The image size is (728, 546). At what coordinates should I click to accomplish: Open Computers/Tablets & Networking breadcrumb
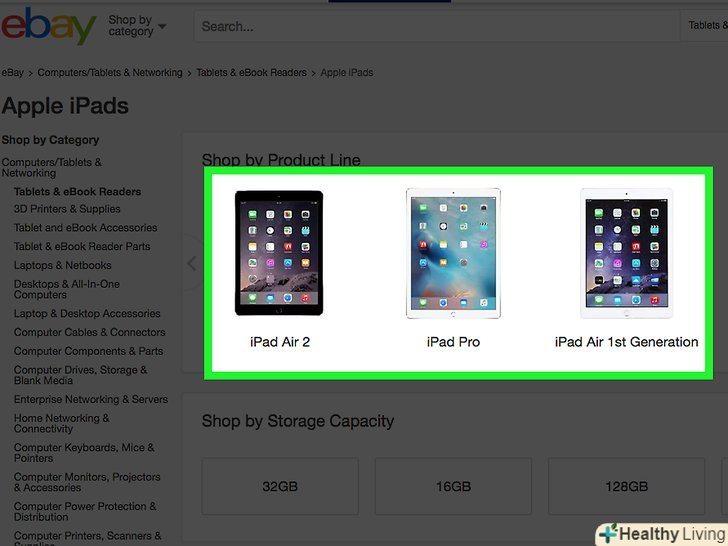pyautogui.click(x=110, y=73)
